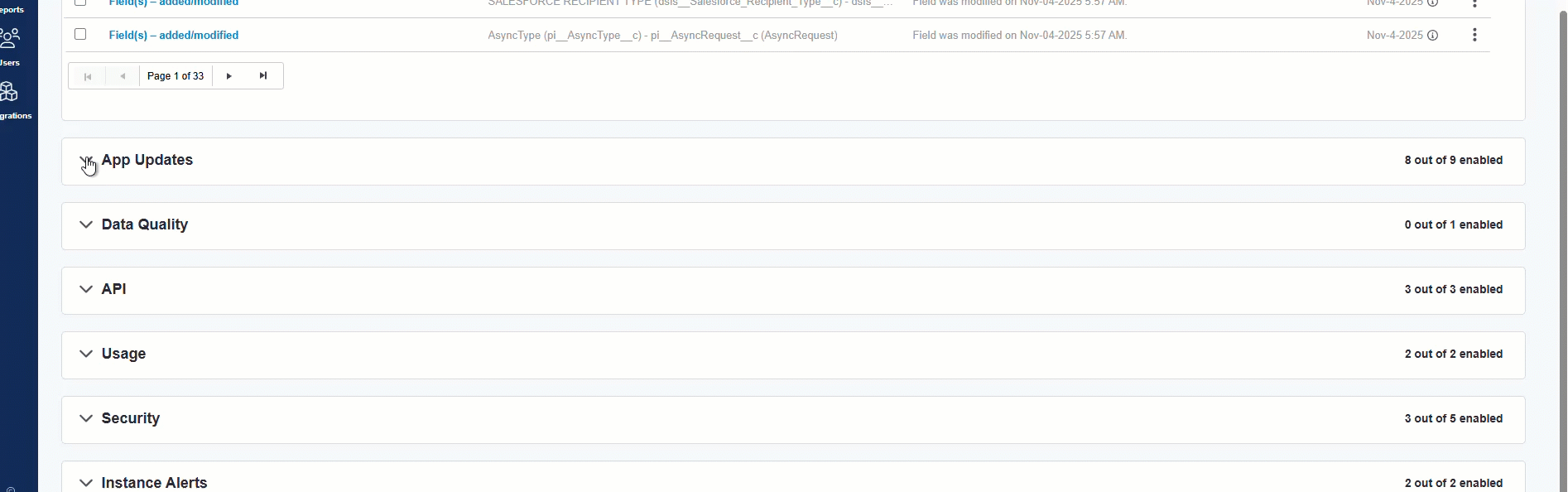Jump to first page of results
Viewport: 1568px width, 492px height.
(87, 76)
